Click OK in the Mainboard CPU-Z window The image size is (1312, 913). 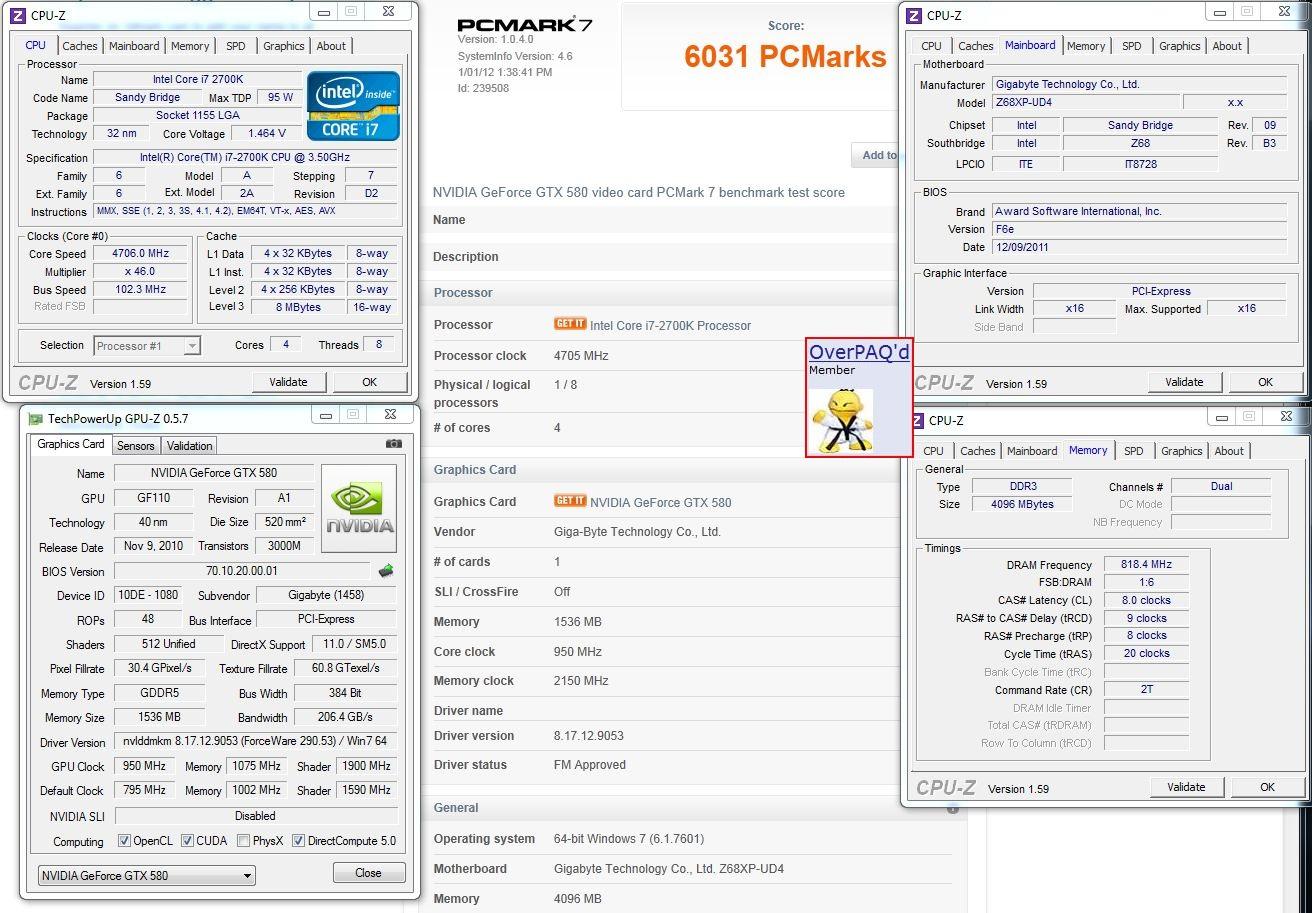pos(1265,382)
